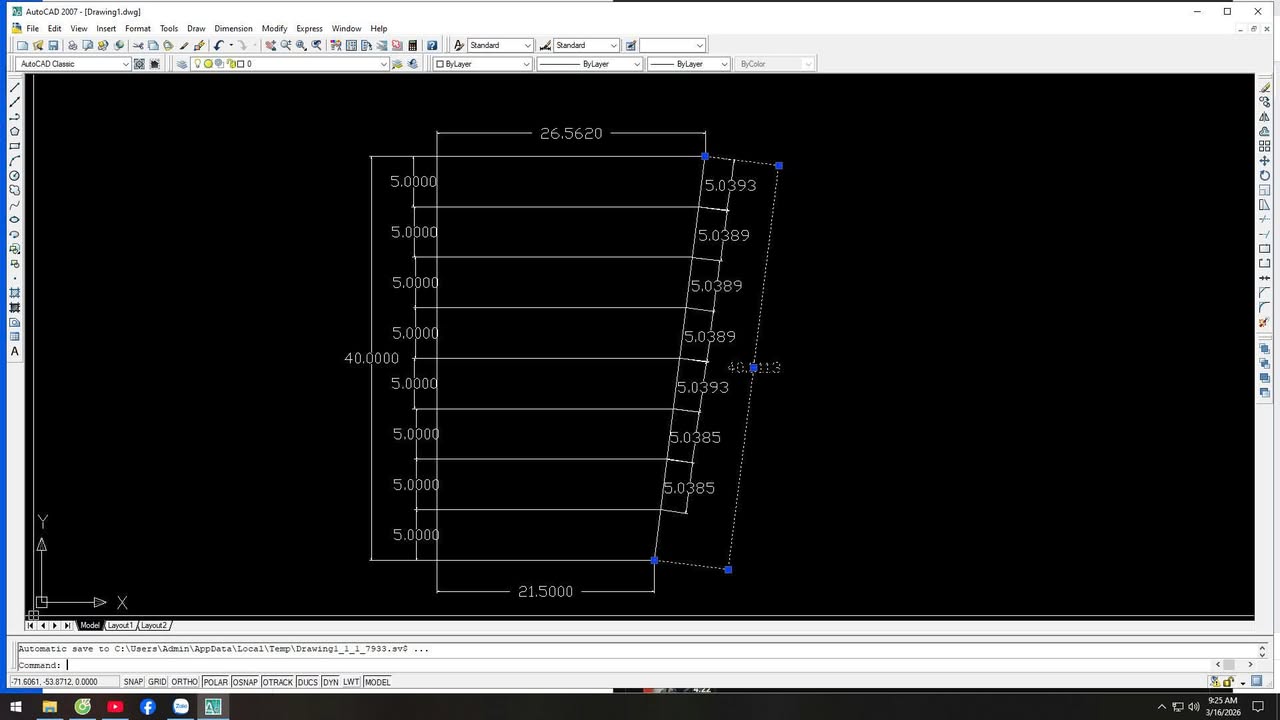This screenshot has height=720, width=1280.
Task: Toggle OSNAP in the status bar
Action: point(245,682)
